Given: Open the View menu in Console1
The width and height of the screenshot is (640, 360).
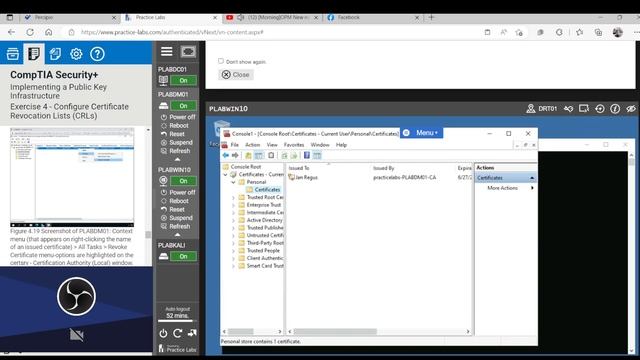Looking at the screenshot, I should coord(272,145).
